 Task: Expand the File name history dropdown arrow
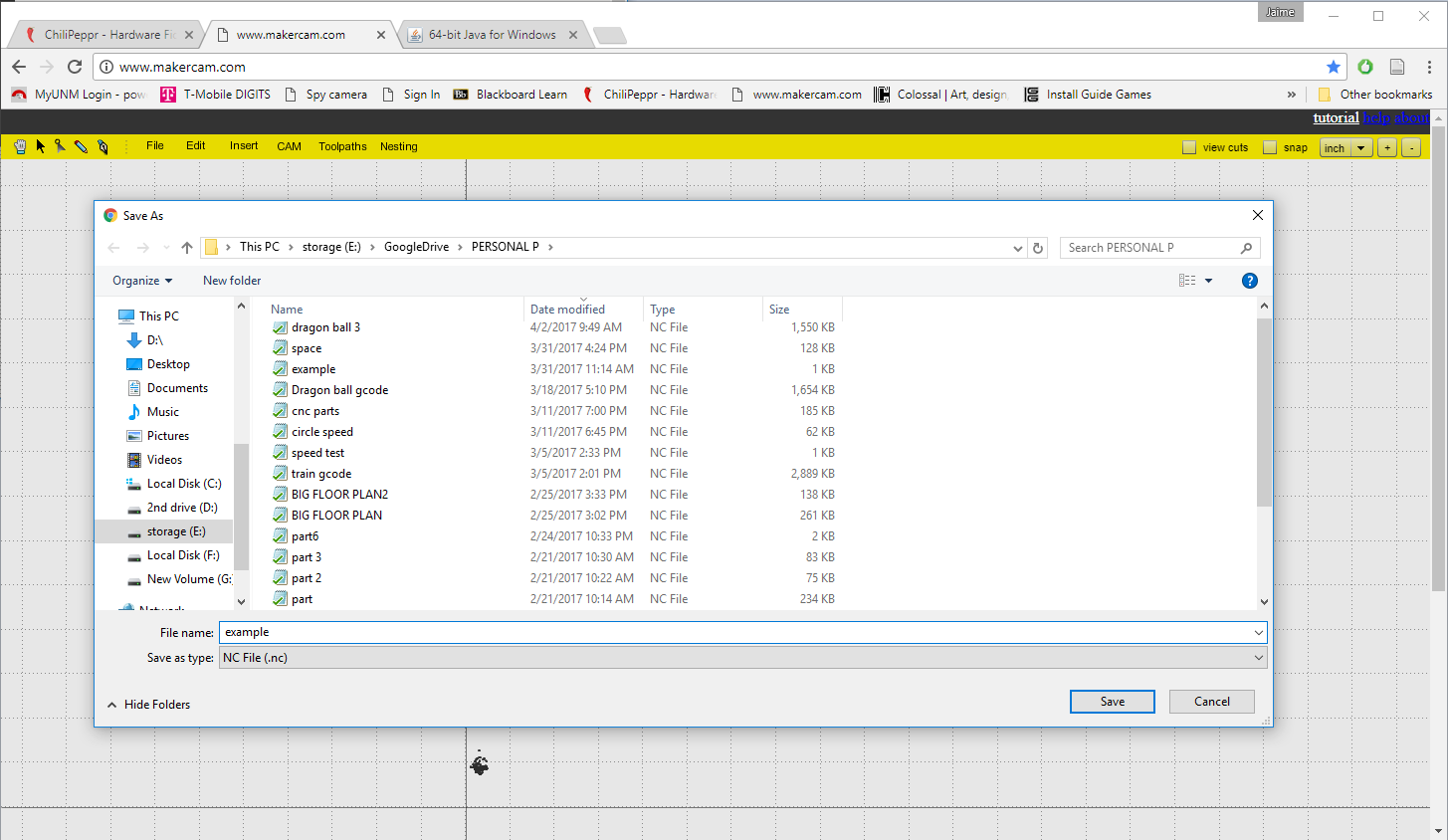point(1259,633)
